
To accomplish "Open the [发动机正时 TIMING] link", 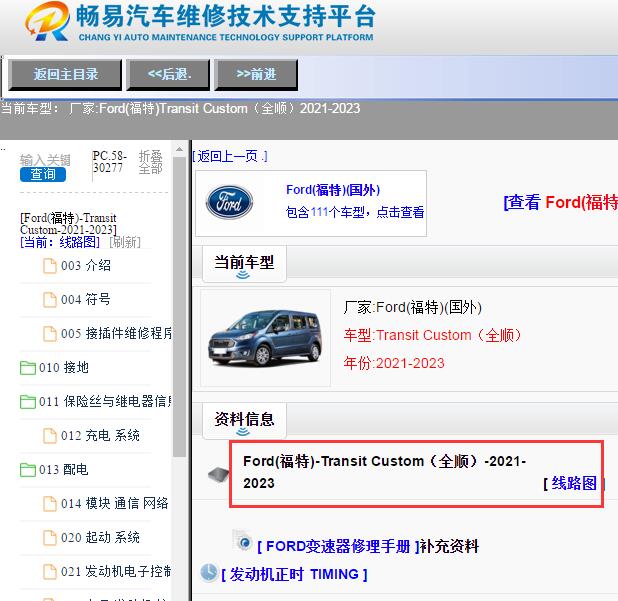I will [294, 575].
